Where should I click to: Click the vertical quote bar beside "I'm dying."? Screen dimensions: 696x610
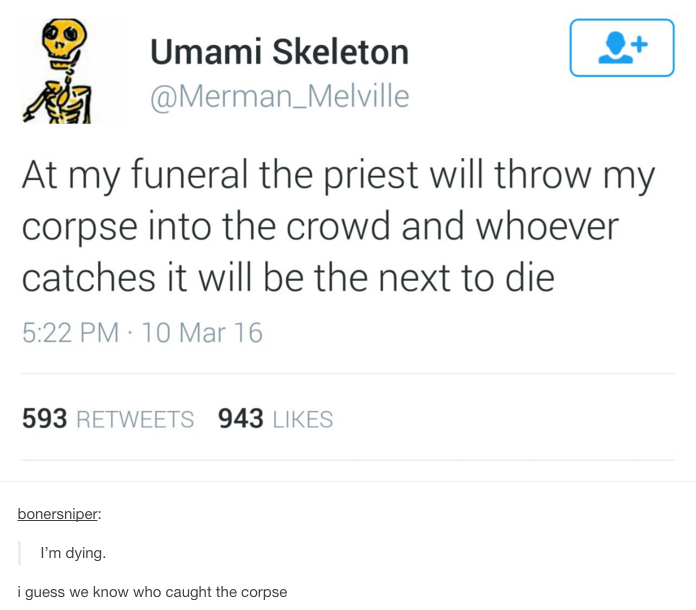20,552
